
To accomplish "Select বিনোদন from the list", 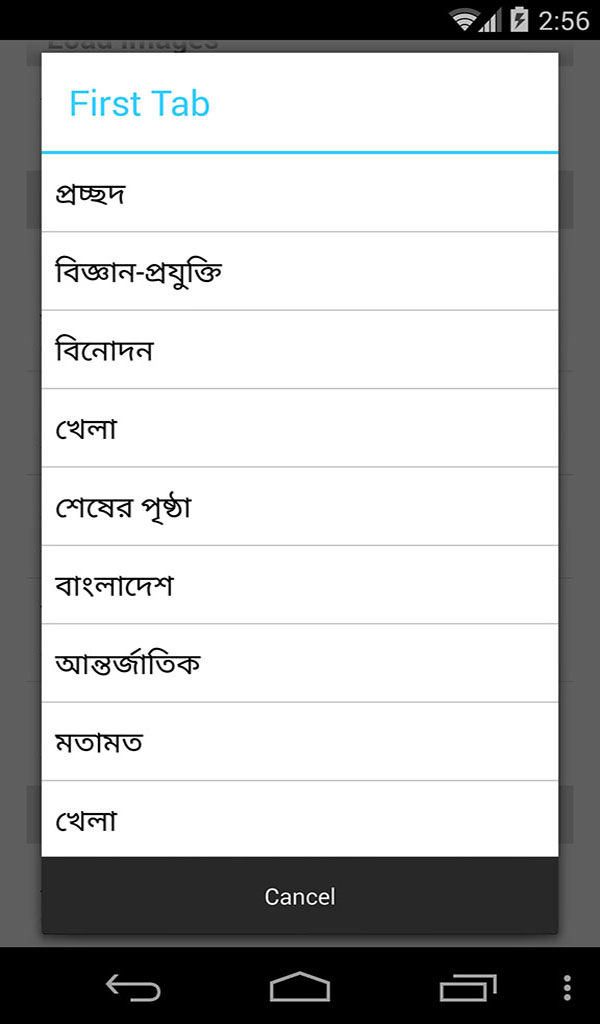I will click(299, 348).
